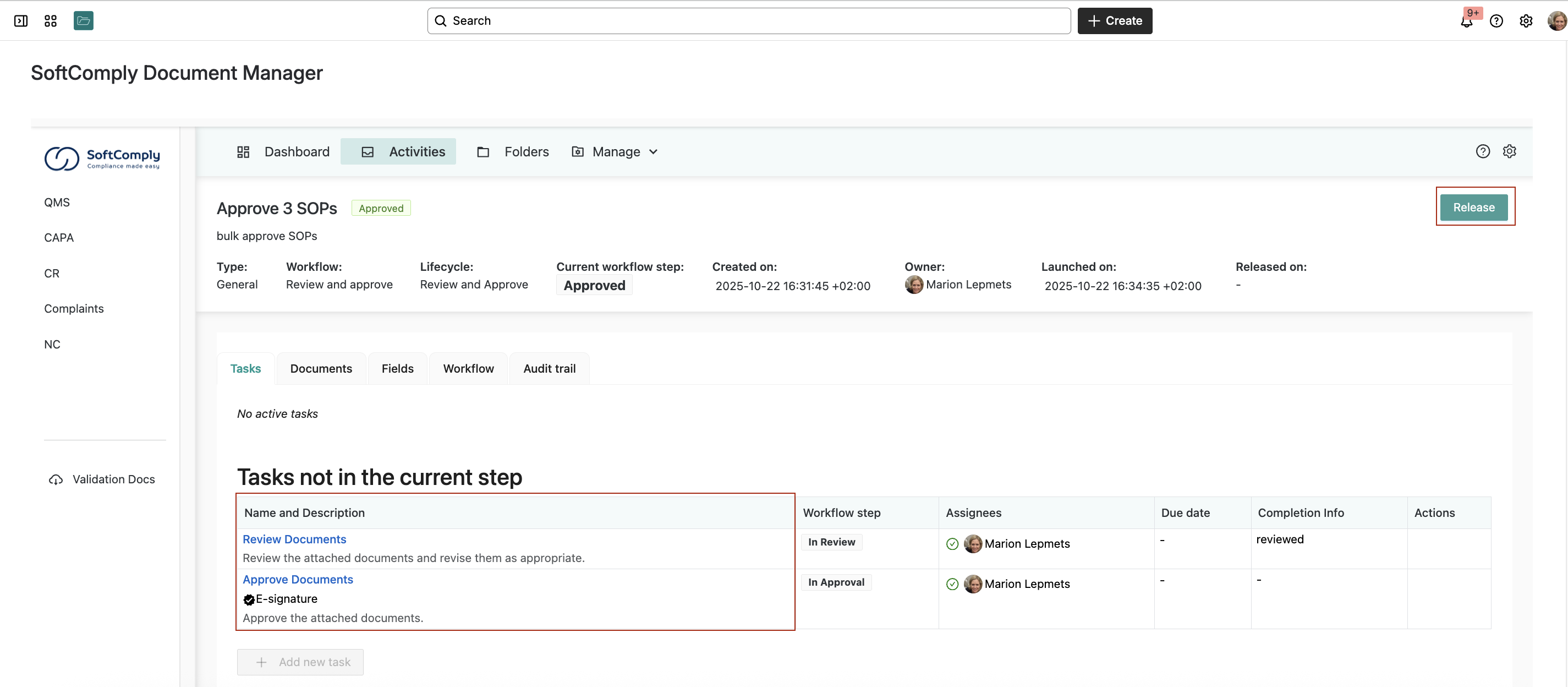This screenshot has height=687, width=1568.
Task: Open the notifications bell icon
Action: point(1466,22)
